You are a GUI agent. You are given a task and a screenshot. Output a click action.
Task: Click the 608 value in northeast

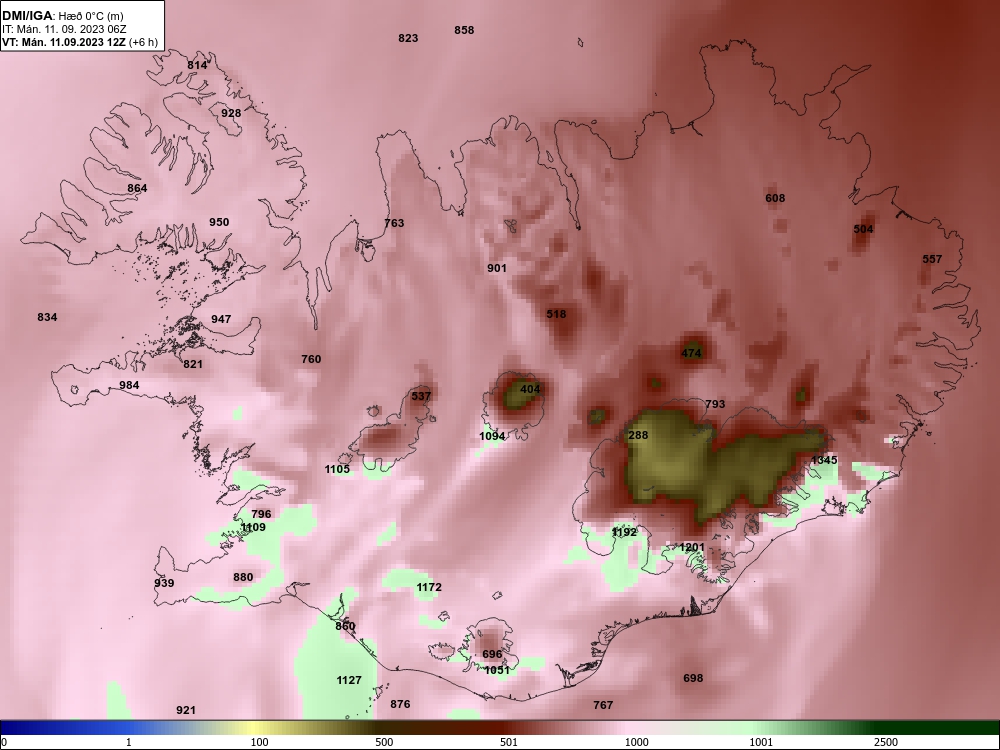(775, 198)
